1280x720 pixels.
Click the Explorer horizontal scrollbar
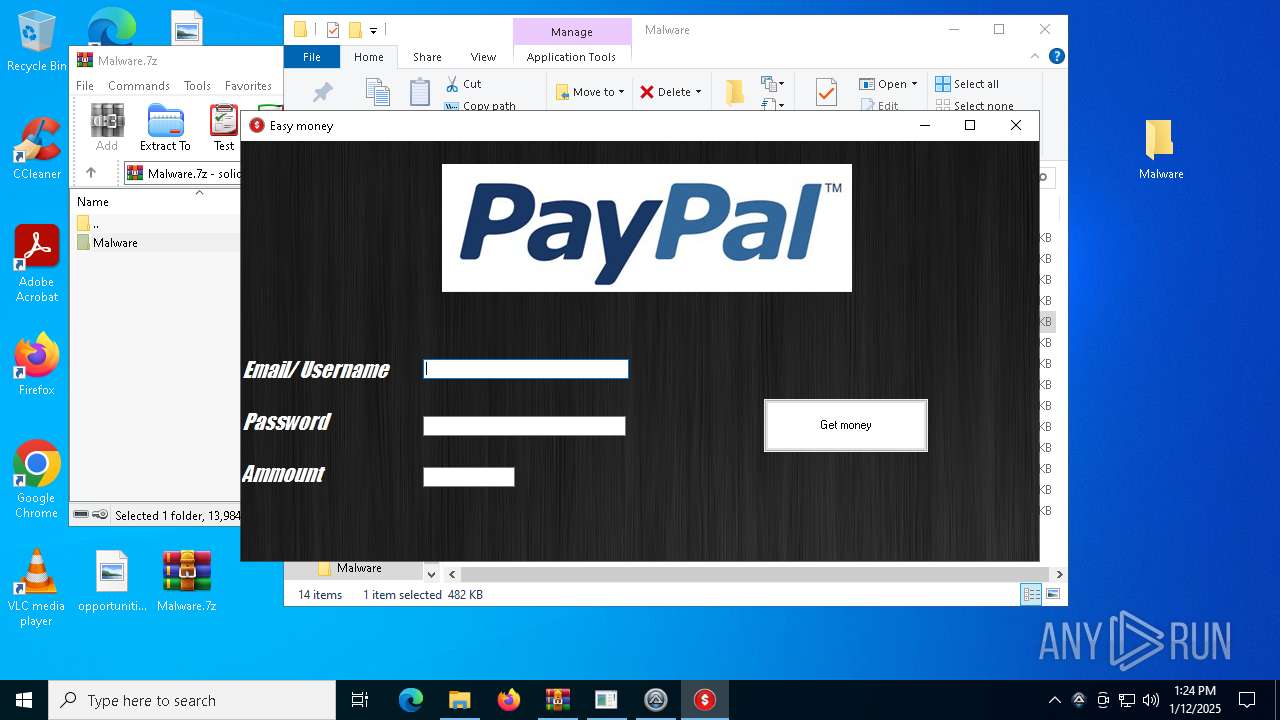[x=755, y=574]
